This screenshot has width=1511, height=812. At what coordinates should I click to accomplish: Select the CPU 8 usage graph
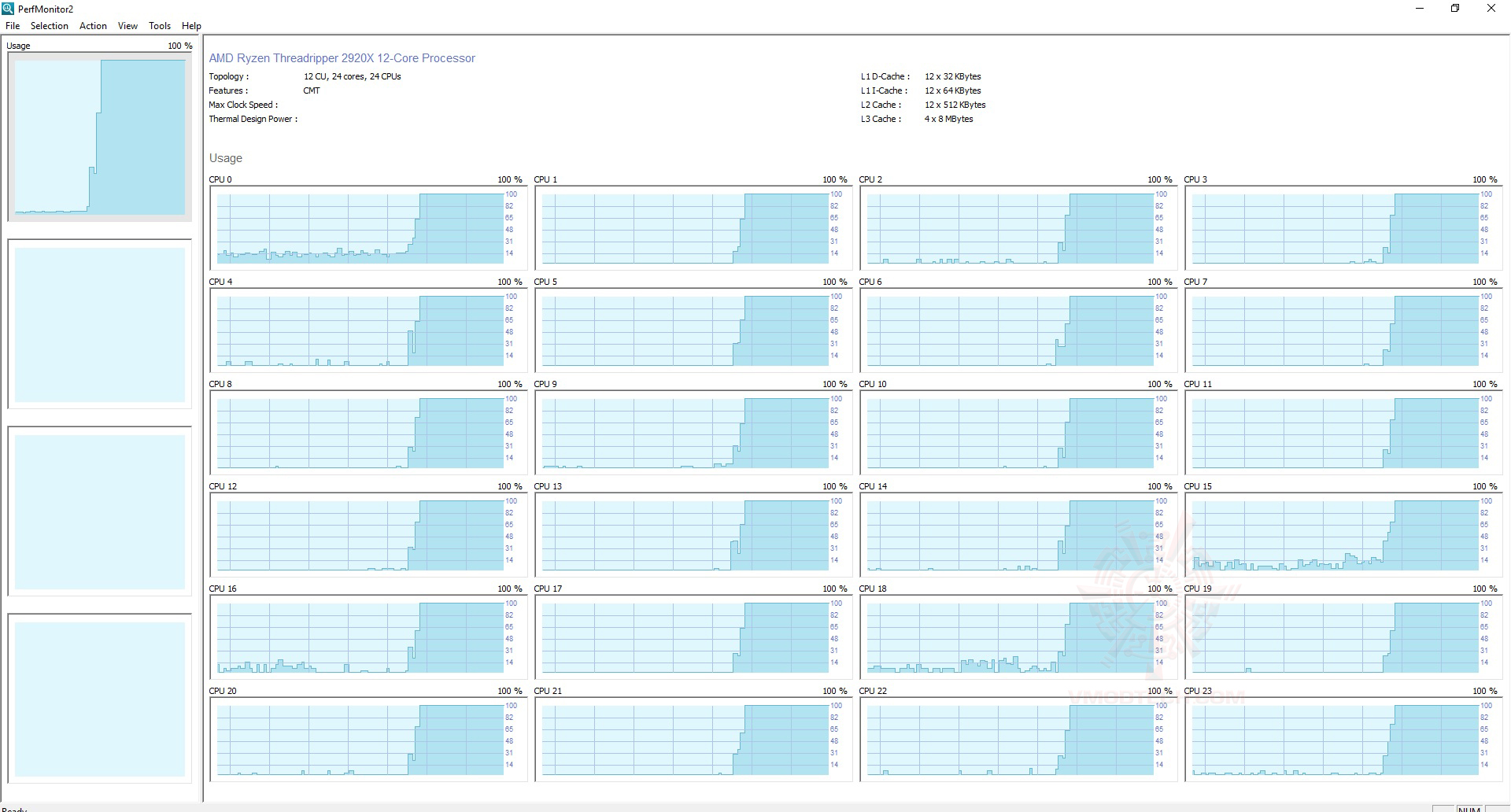tap(368, 433)
